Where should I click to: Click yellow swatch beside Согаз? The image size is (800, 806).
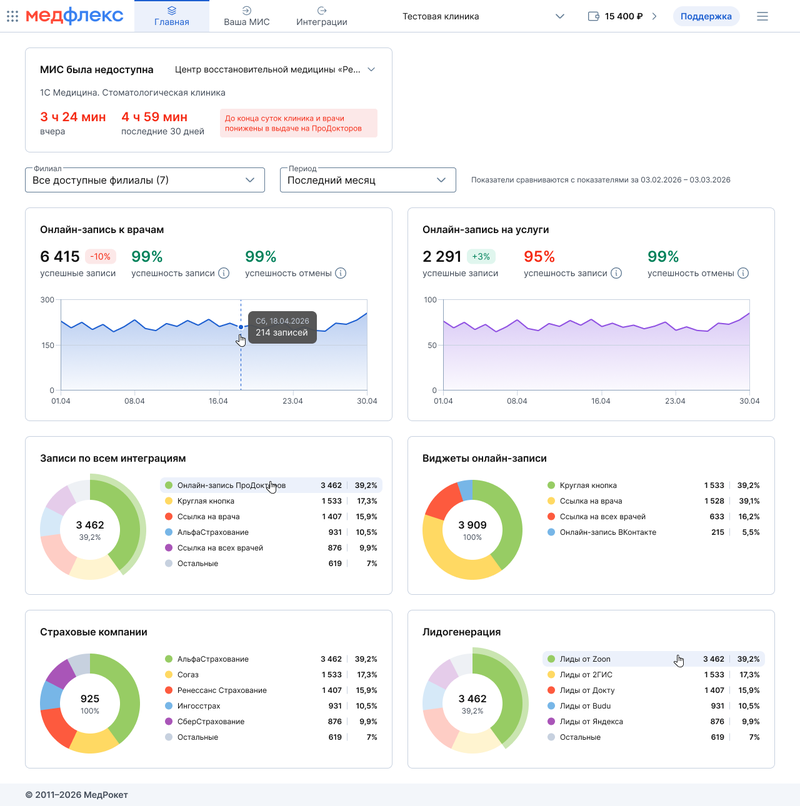169,674
